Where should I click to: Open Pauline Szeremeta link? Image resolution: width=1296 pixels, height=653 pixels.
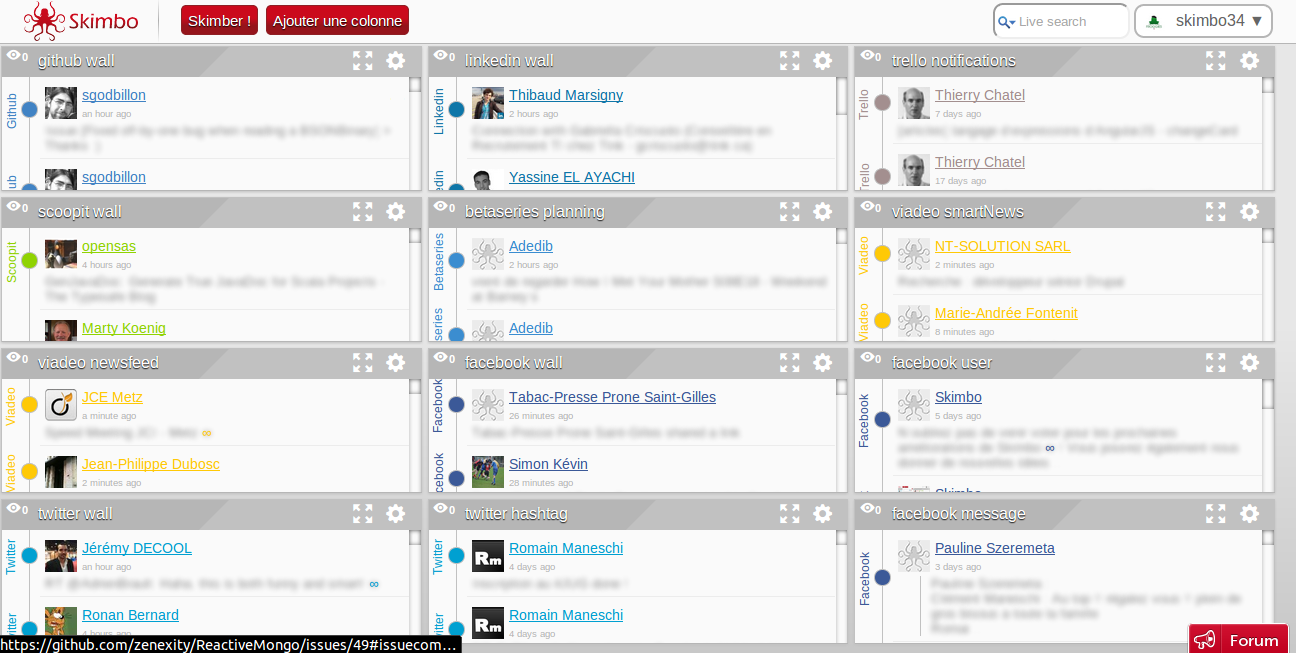pos(995,548)
